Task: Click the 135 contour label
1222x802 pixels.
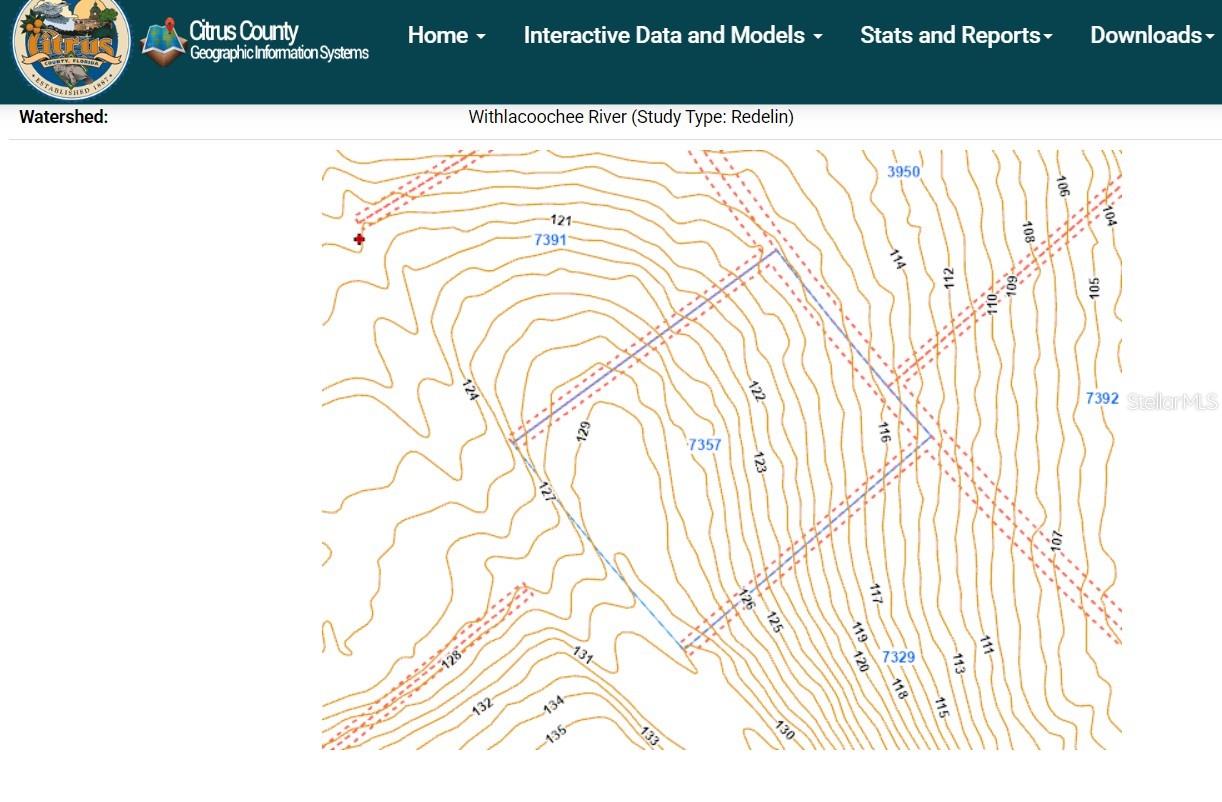Action: (556, 732)
